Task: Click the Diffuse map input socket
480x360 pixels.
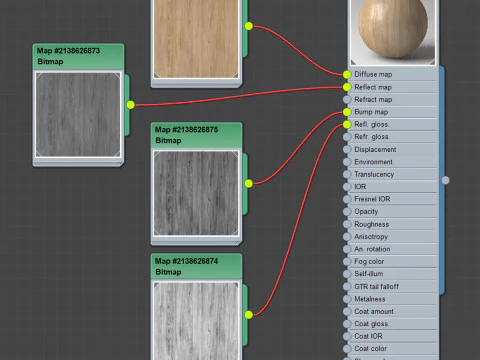Action: point(347,75)
